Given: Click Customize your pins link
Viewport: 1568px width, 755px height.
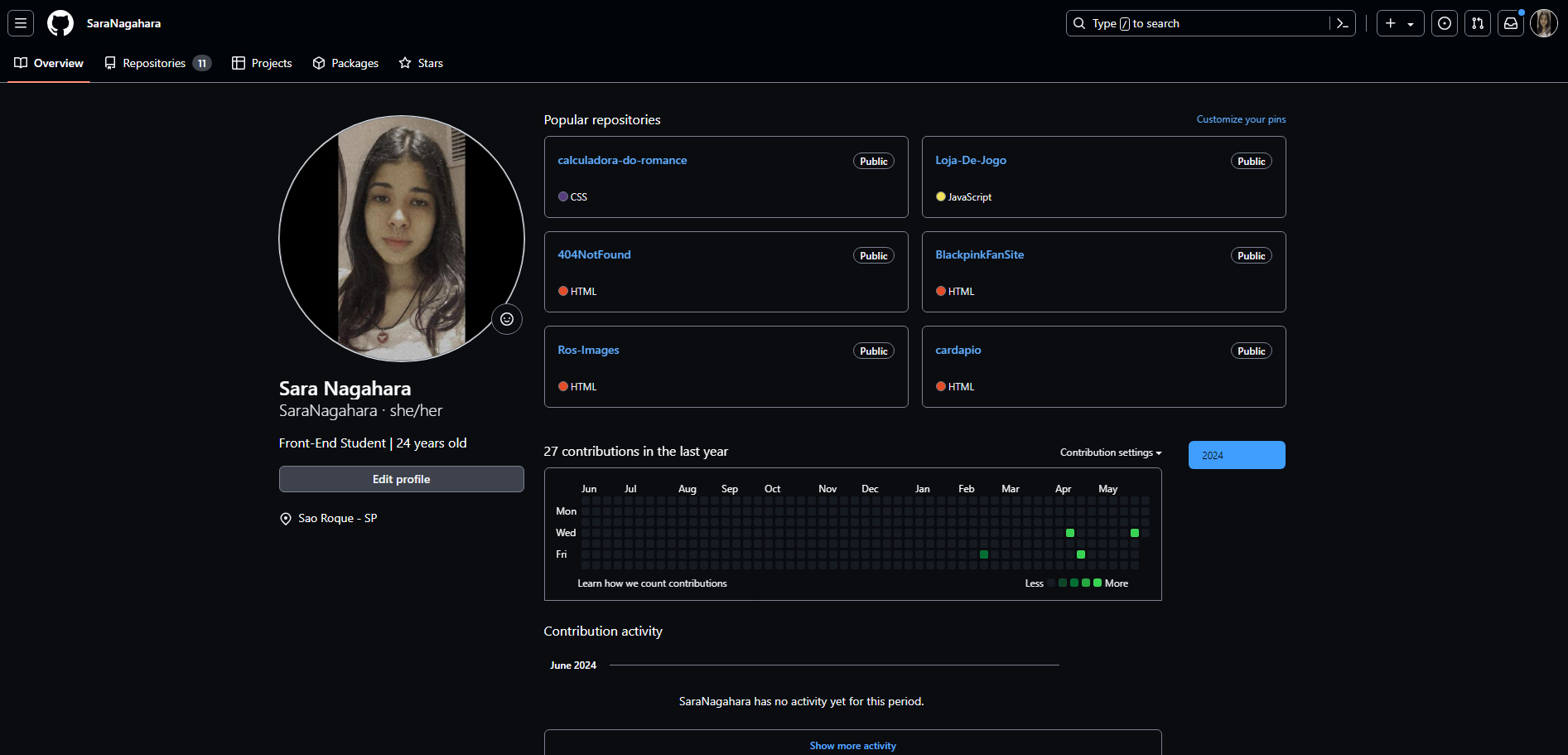Looking at the screenshot, I should click(x=1241, y=119).
